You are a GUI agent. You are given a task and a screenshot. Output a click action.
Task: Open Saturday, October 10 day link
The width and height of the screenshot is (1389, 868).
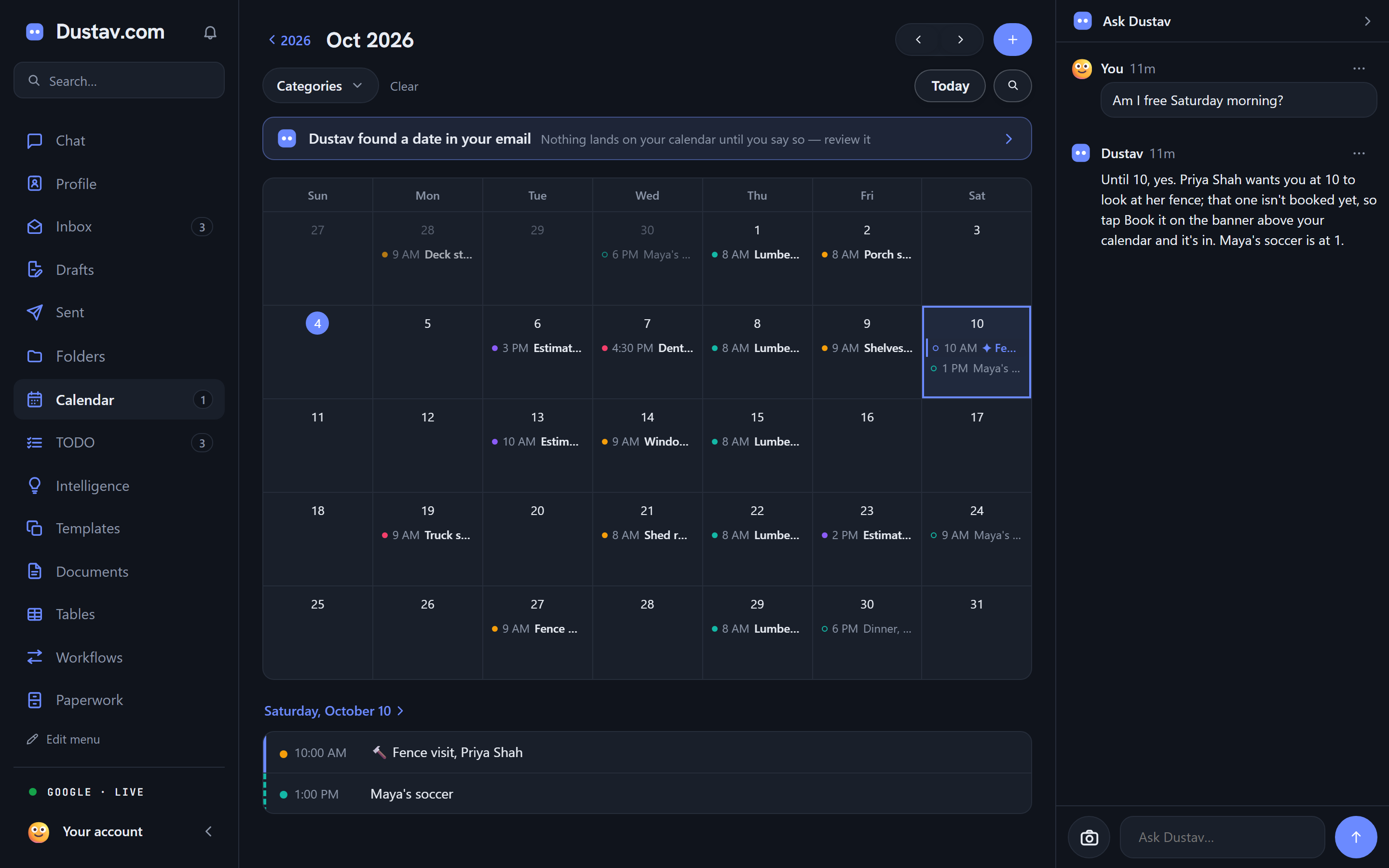(x=333, y=711)
